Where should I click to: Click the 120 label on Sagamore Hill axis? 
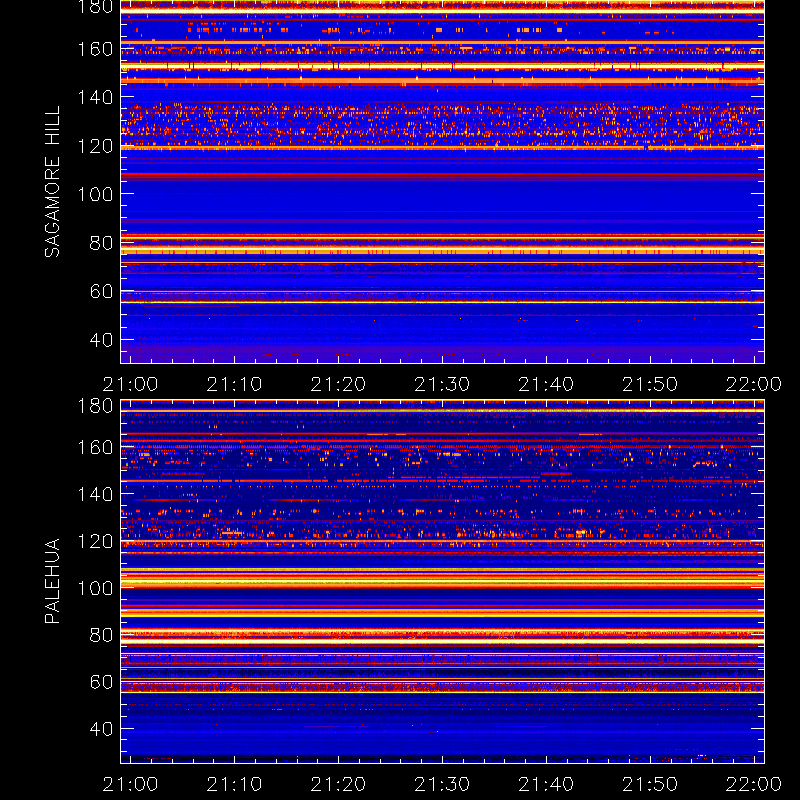[95, 146]
